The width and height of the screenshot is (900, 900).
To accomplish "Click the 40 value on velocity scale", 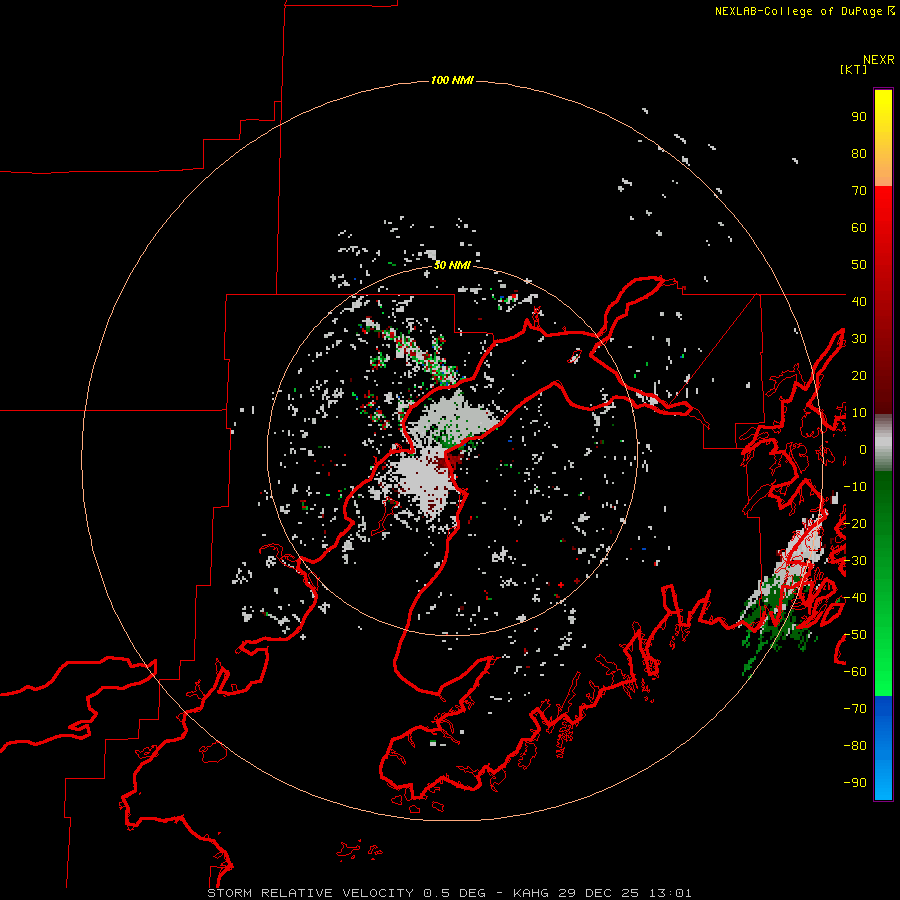I will [859, 301].
